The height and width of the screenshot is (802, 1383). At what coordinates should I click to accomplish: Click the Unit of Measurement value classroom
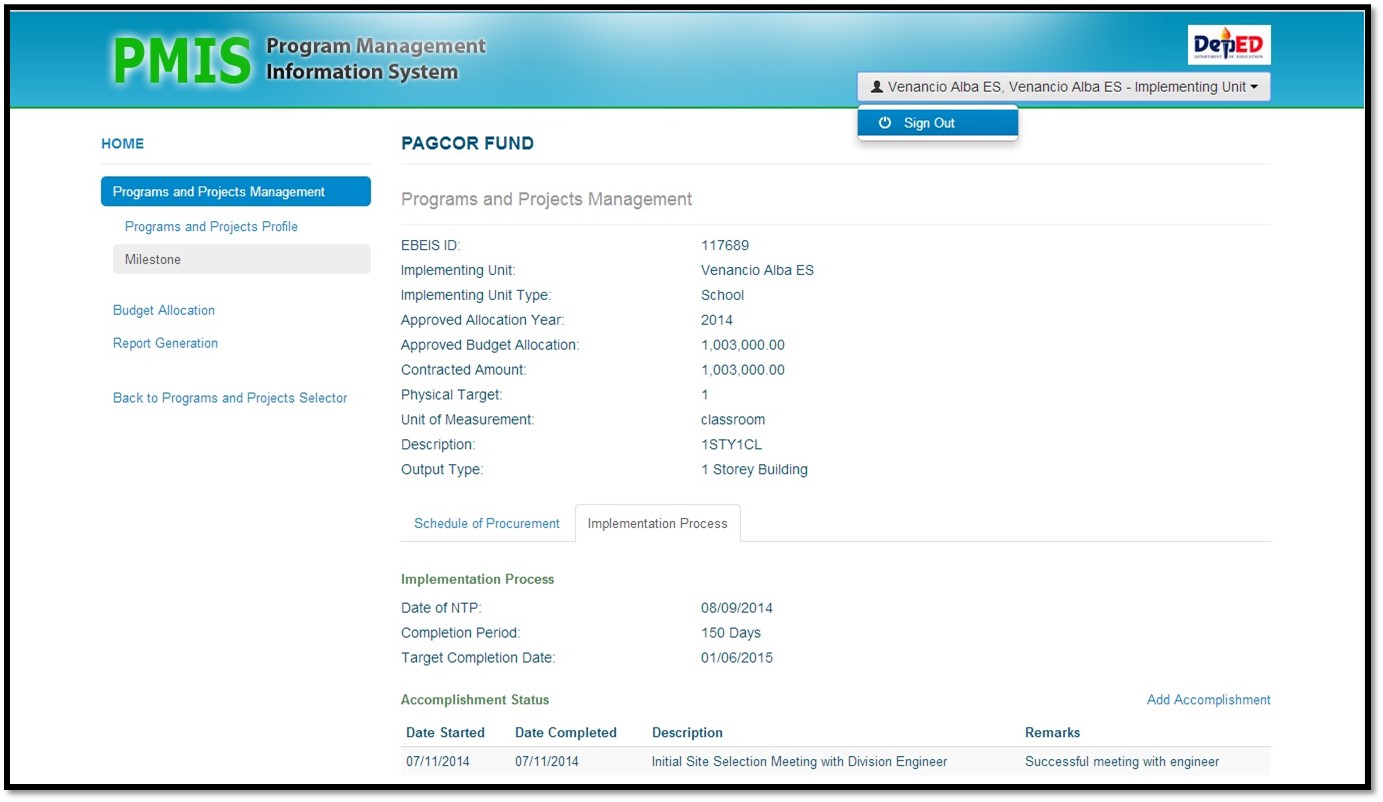tap(733, 420)
